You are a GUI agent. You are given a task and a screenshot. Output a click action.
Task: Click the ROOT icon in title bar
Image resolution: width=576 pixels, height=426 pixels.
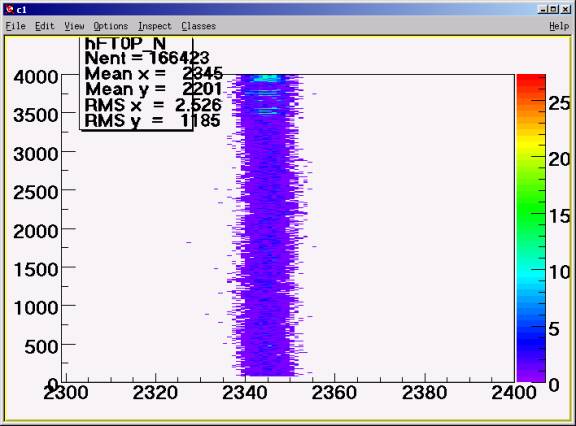tap(10, 9)
